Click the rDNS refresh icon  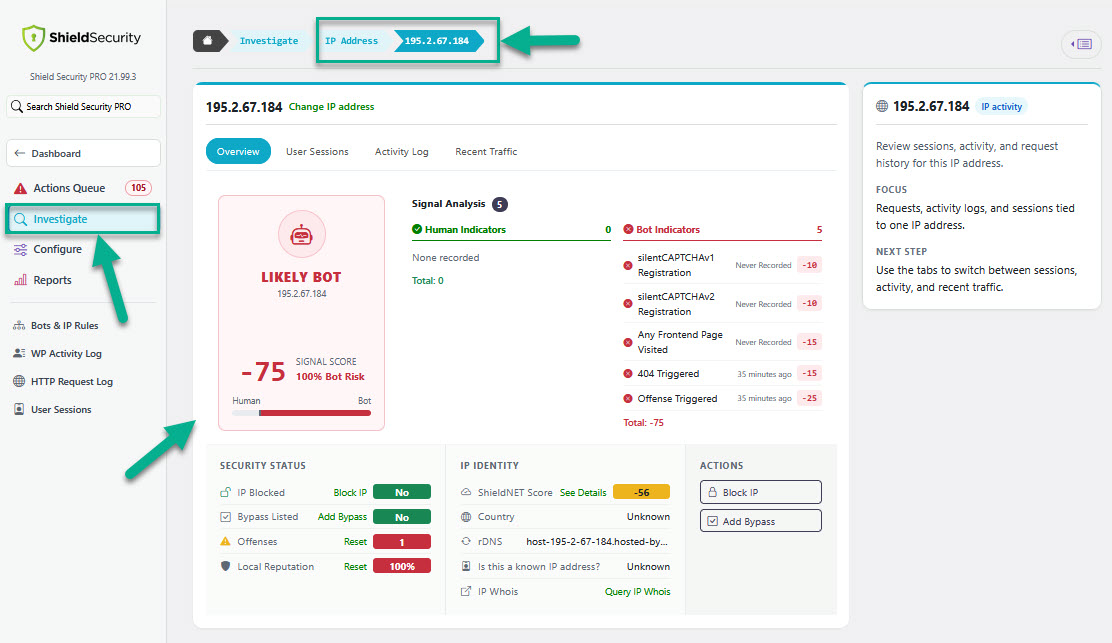click(x=466, y=542)
